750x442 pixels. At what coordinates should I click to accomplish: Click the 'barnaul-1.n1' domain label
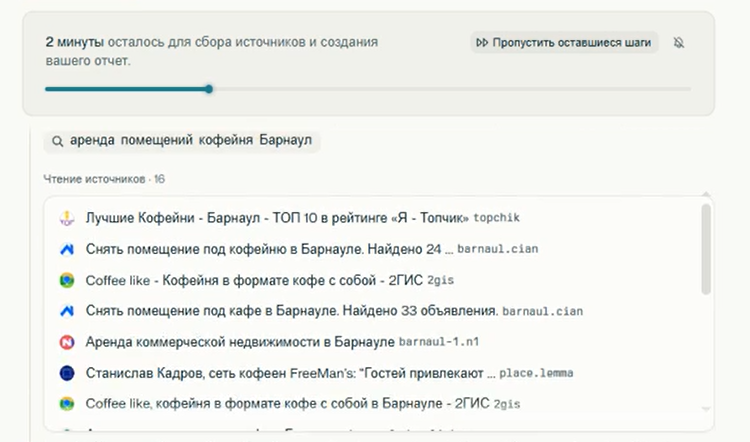(439, 342)
